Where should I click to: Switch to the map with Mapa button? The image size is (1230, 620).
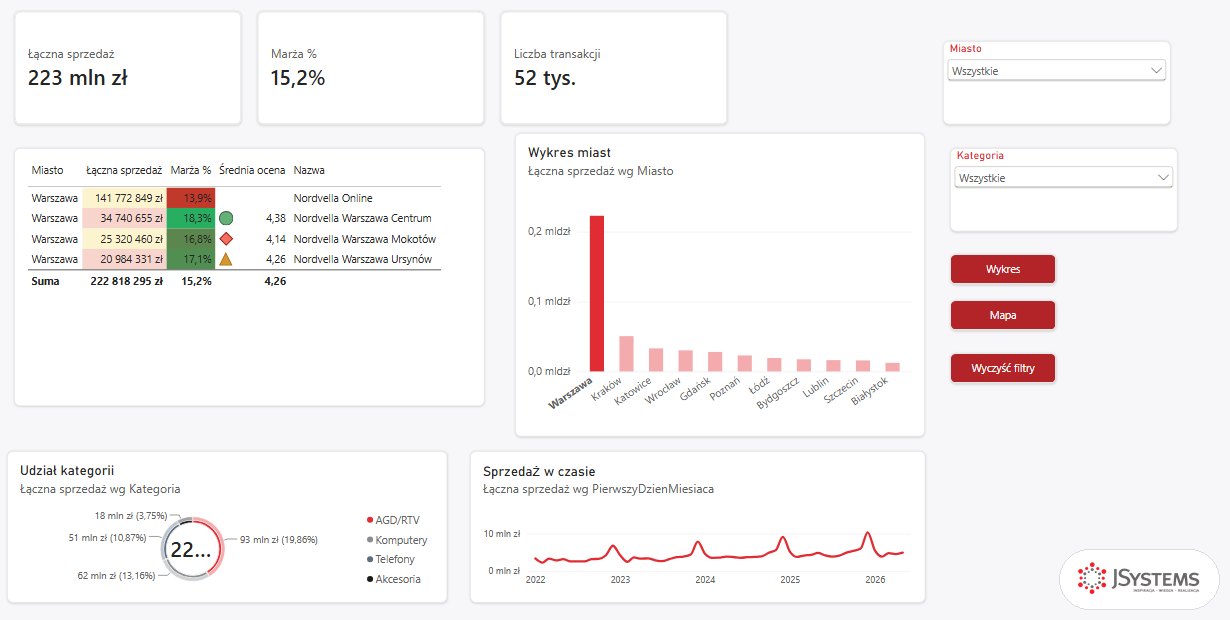coord(1003,315)
